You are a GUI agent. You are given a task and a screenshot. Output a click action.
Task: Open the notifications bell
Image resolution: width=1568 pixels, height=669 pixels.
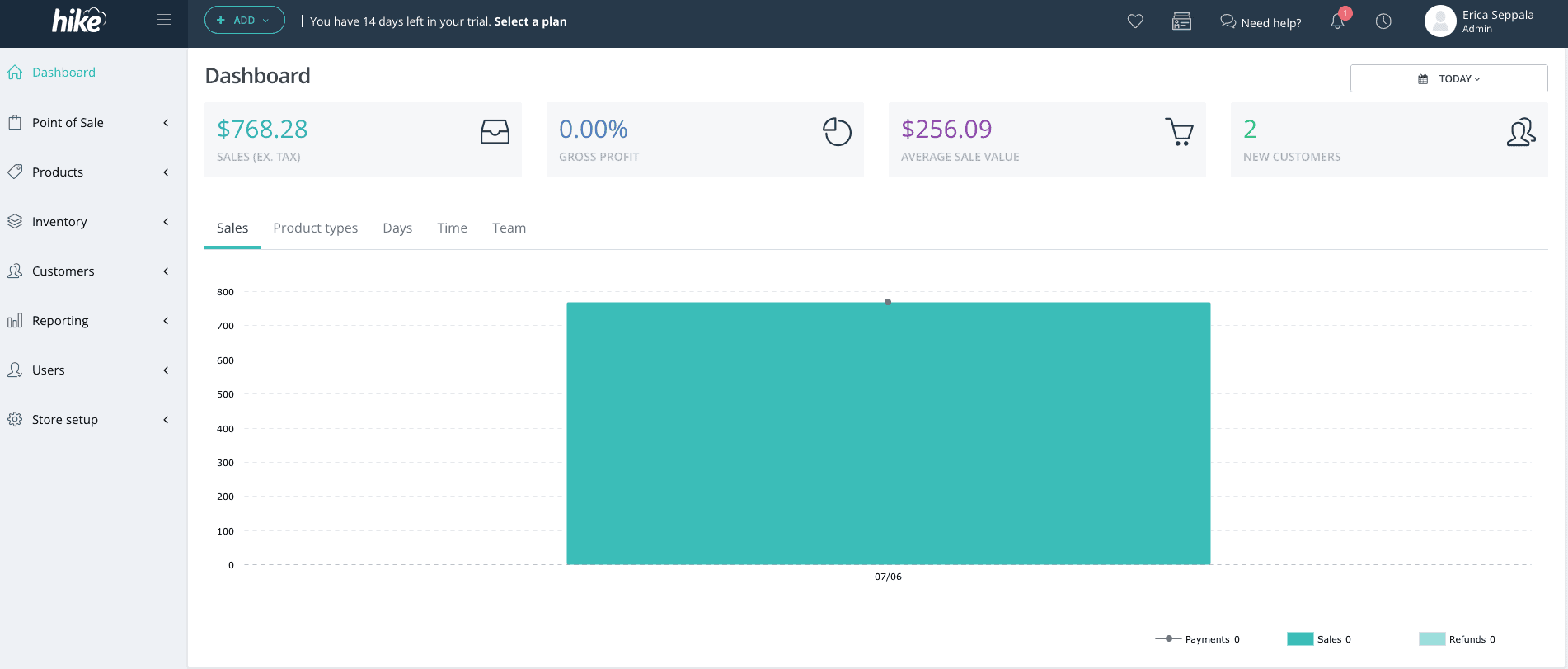(1338, 21)
